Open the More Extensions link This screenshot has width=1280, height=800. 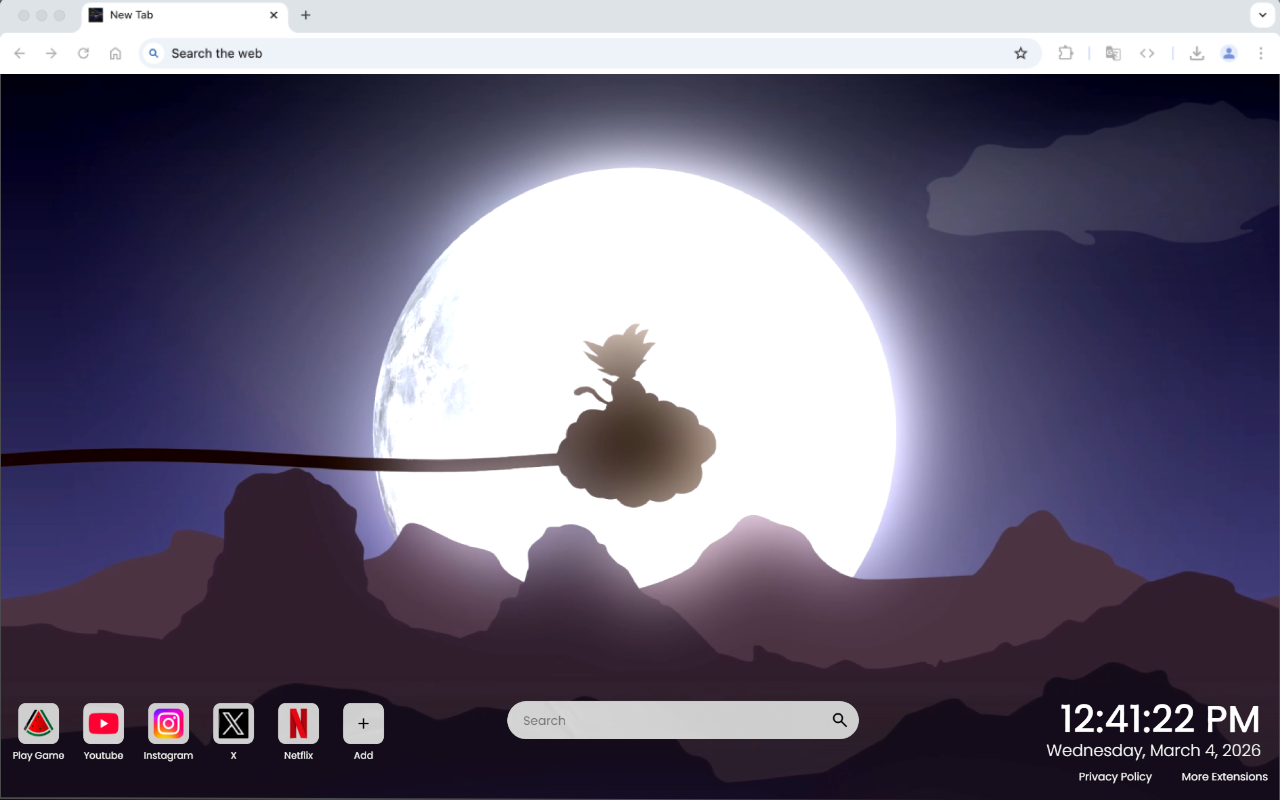pos(1224,777)
